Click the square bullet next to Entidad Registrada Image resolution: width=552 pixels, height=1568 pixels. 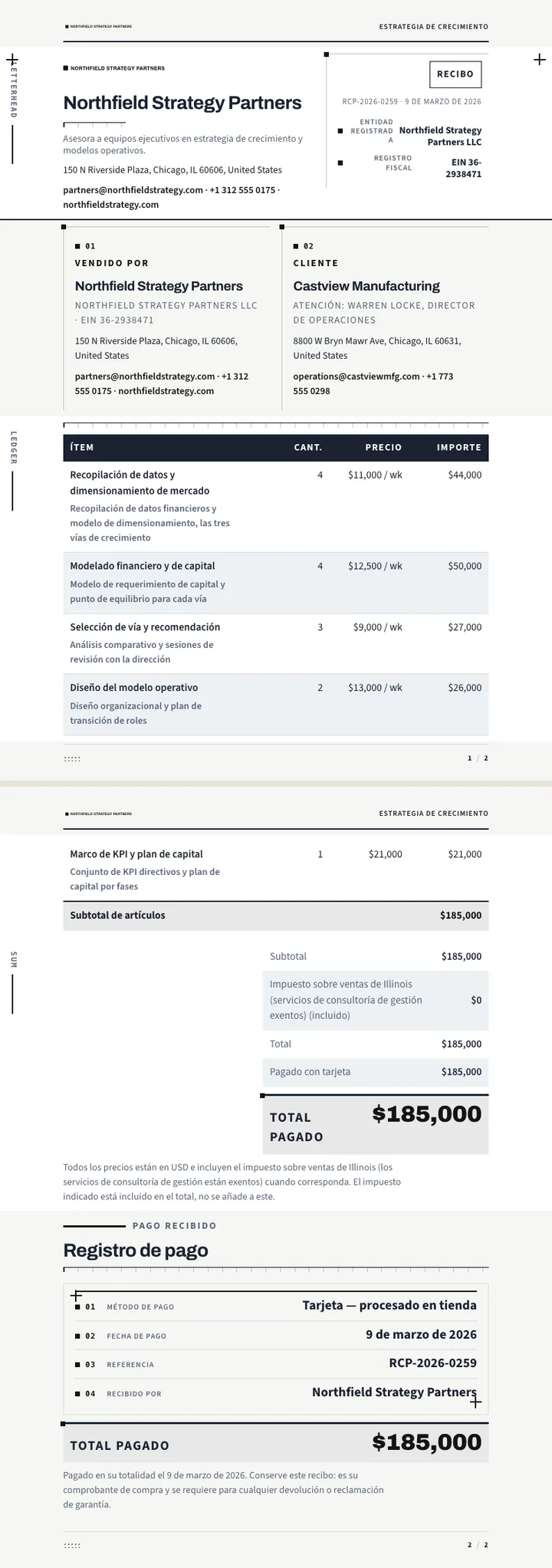tap(340, 131)
